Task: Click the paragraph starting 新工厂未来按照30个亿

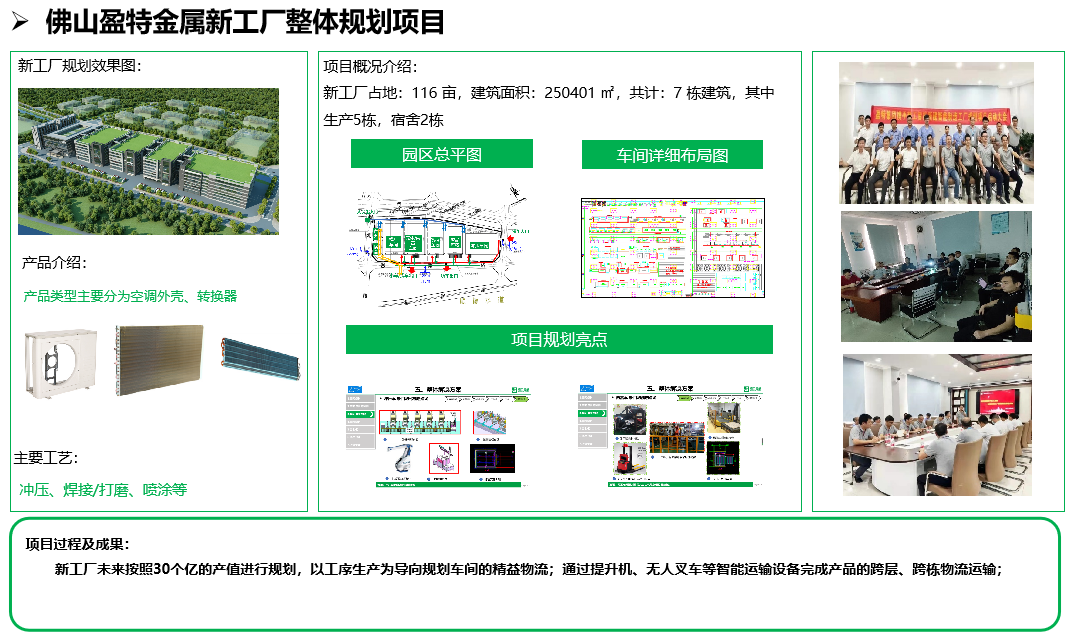Action: pyautogui.click(x=529, y=569)
